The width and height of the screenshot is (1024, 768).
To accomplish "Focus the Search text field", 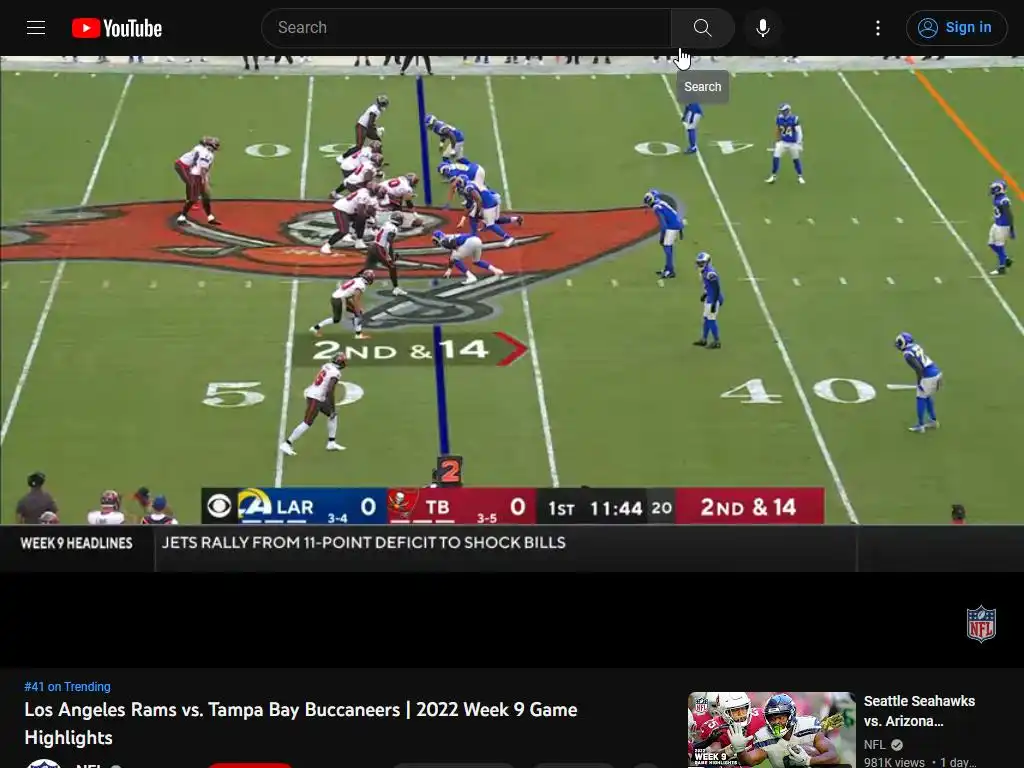I will pos(466,27).
